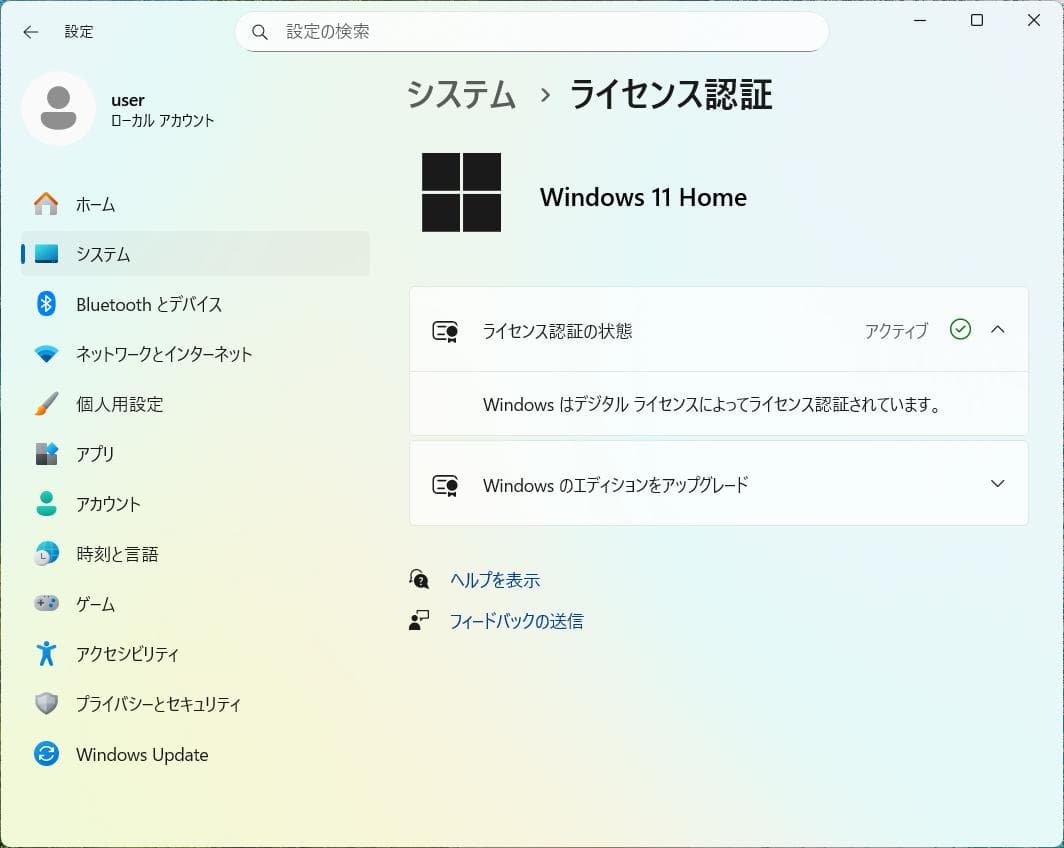Open プライバシーとセキュリティ settings
The image size is (1064, 848).
(x=195, y=704)
